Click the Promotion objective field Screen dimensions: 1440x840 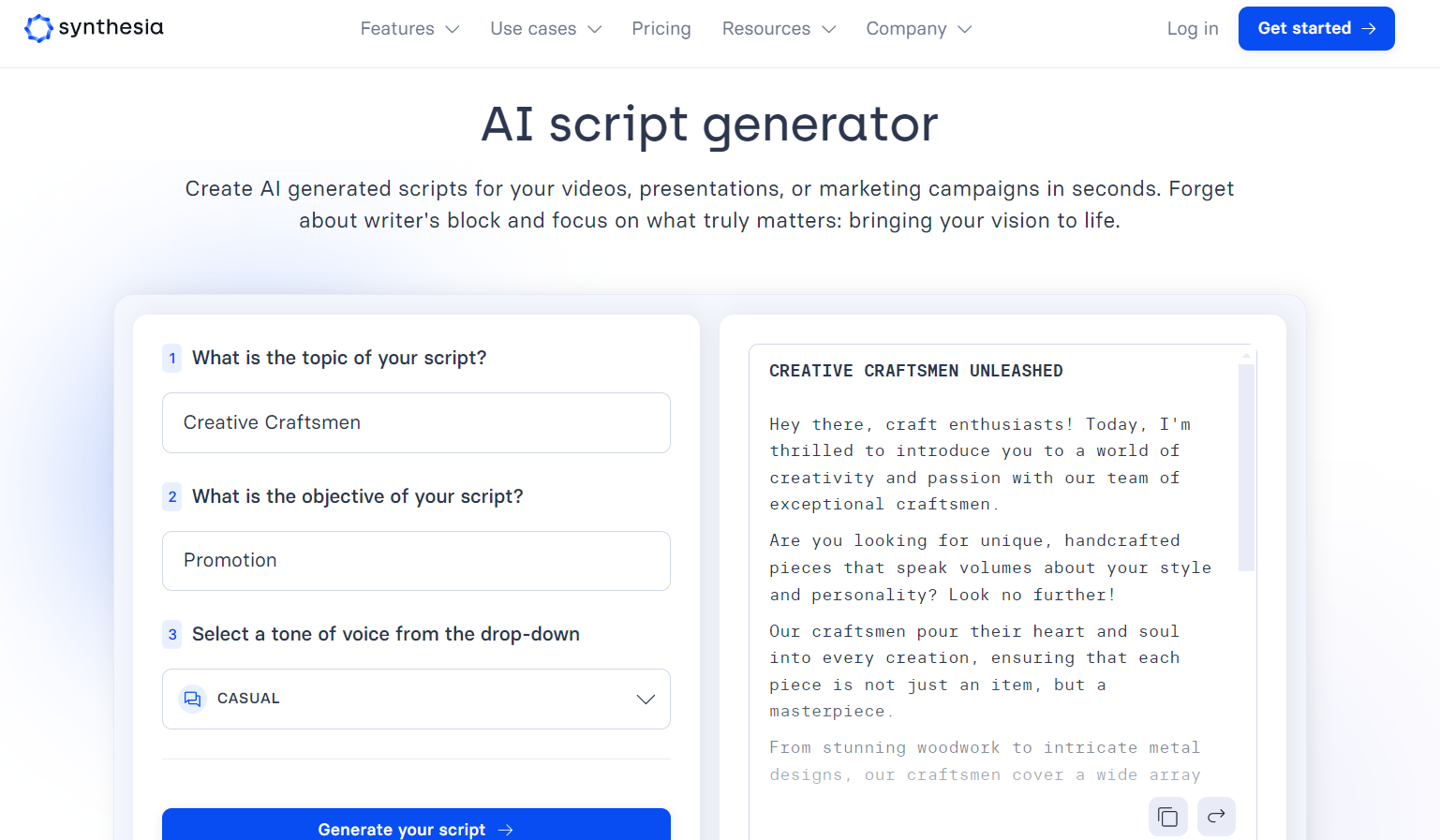415,560
